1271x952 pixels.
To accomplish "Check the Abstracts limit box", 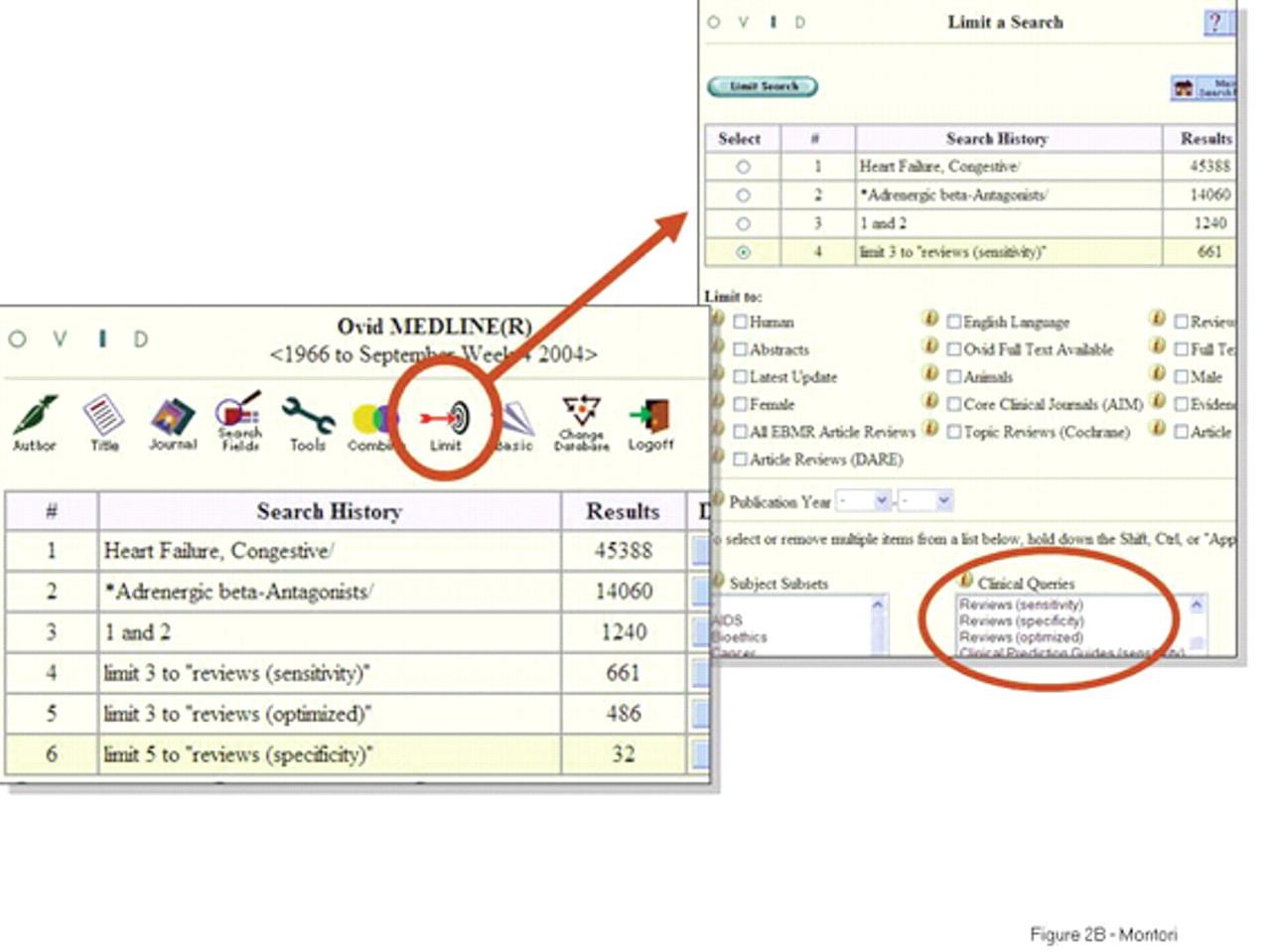I will [740, 349].
